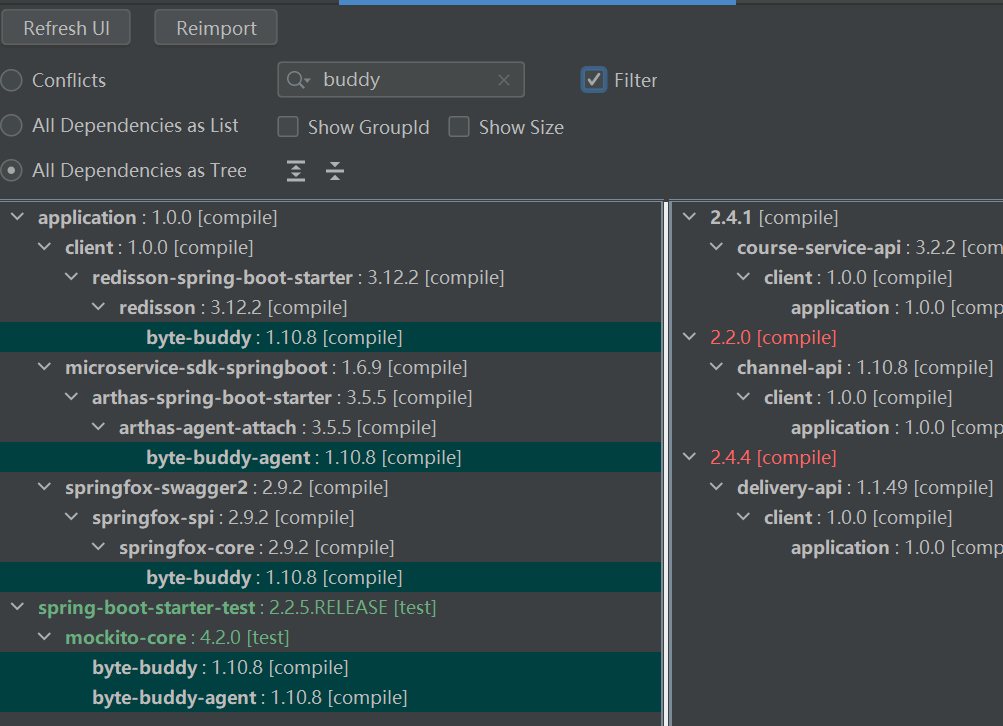Viewport: 1003px width, 726px height.
Task: Collapse the mockito-core node chevron
Action: (45, 637)
